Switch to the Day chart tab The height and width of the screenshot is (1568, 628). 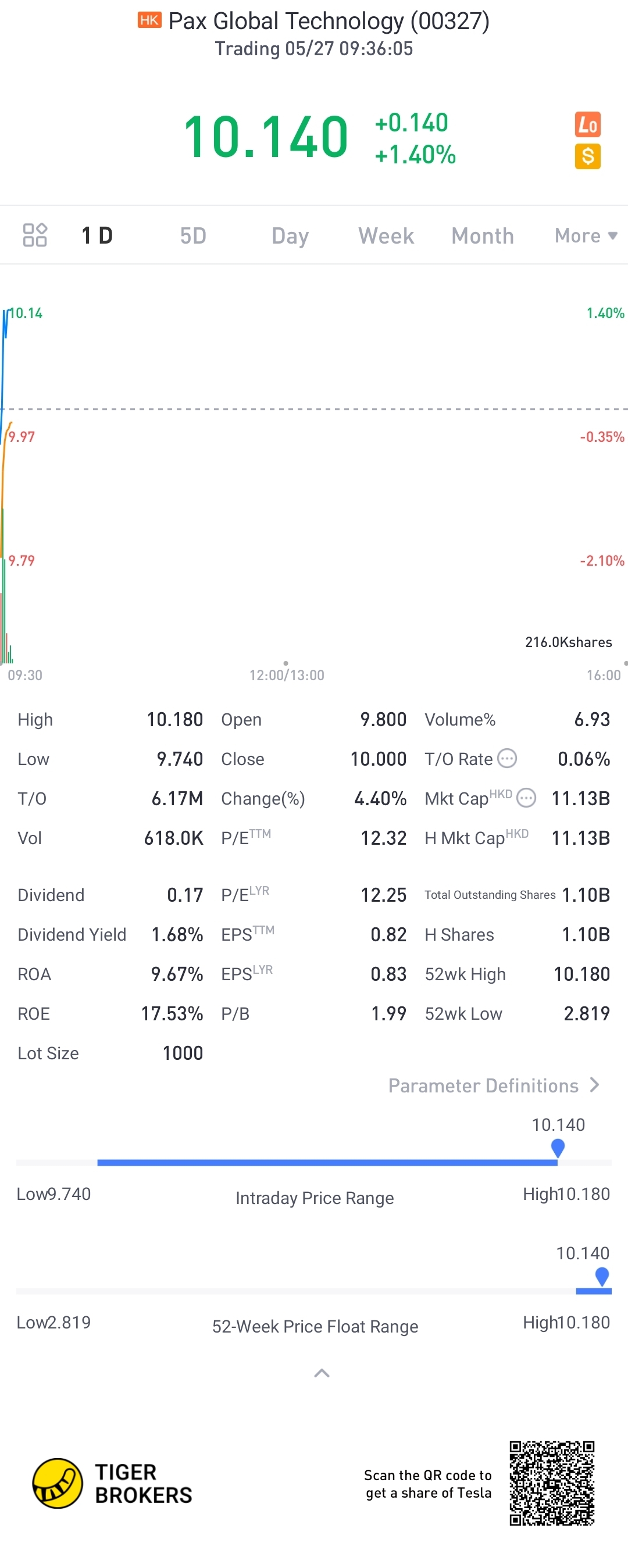click(x=290, y=235)
